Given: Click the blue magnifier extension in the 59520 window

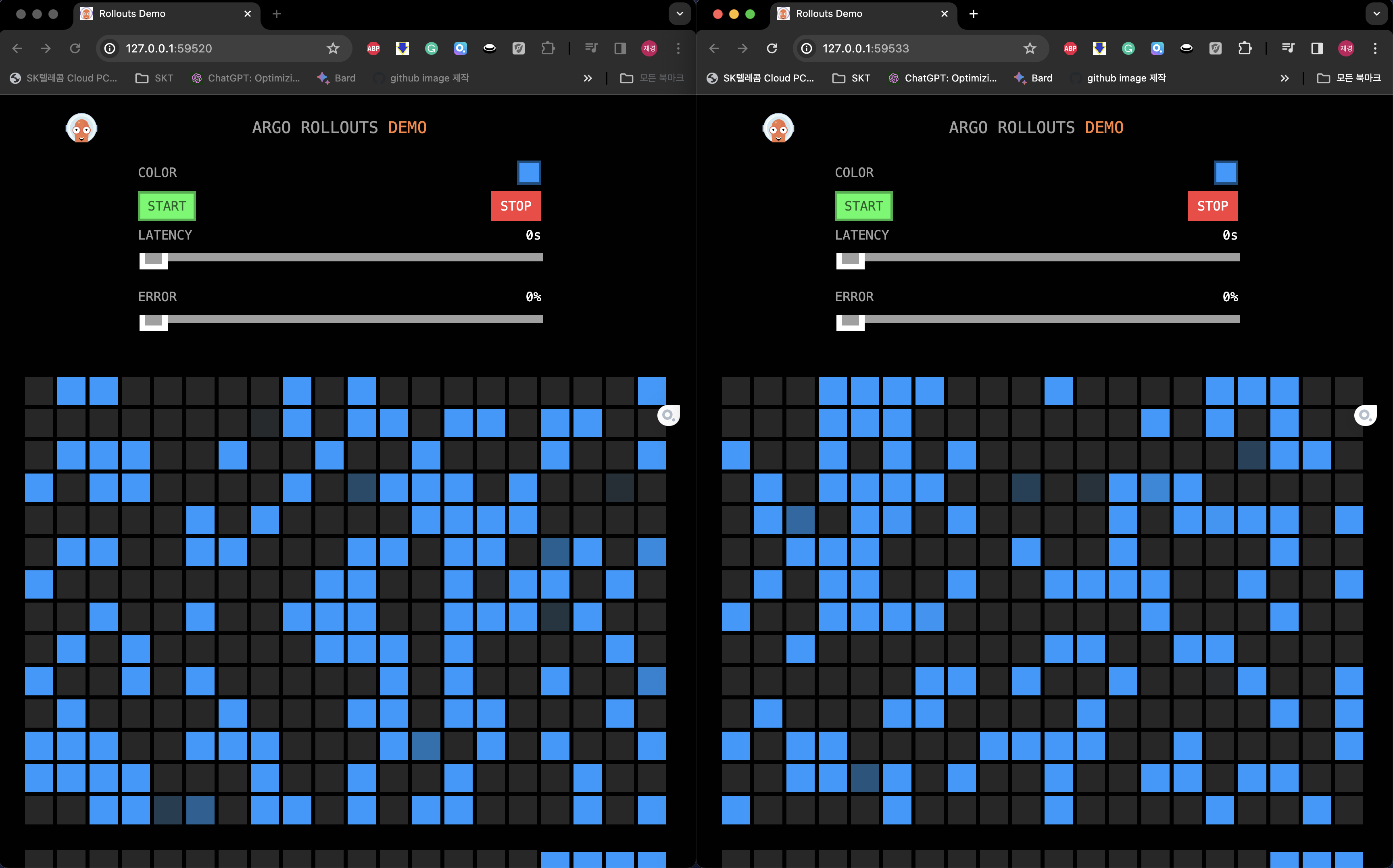Looking at the screenshot, I should (x=460, y=48).
